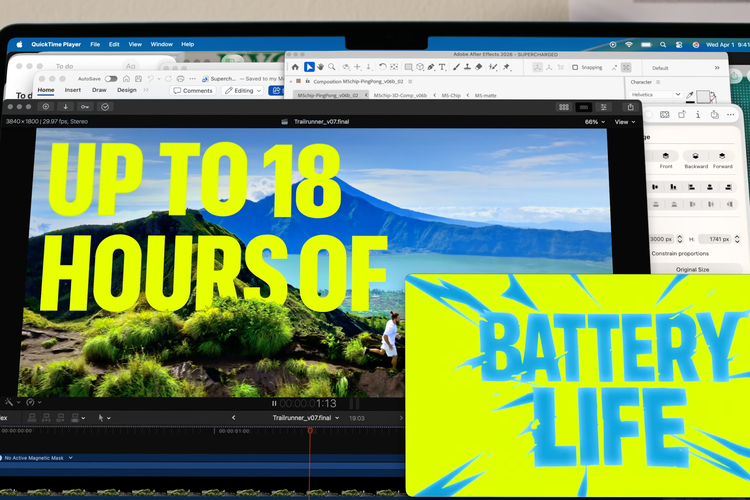Click the share icon in video window toolbar
This screenshot has width=750, height=500.
click(630, 107)
